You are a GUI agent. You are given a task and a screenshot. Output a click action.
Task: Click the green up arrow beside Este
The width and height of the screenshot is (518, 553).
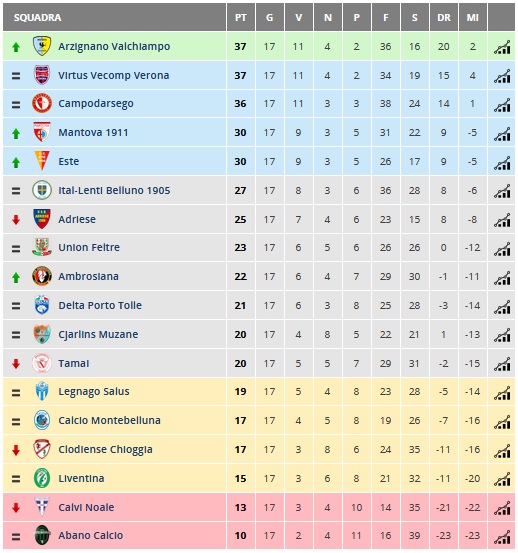coord(16,162)
